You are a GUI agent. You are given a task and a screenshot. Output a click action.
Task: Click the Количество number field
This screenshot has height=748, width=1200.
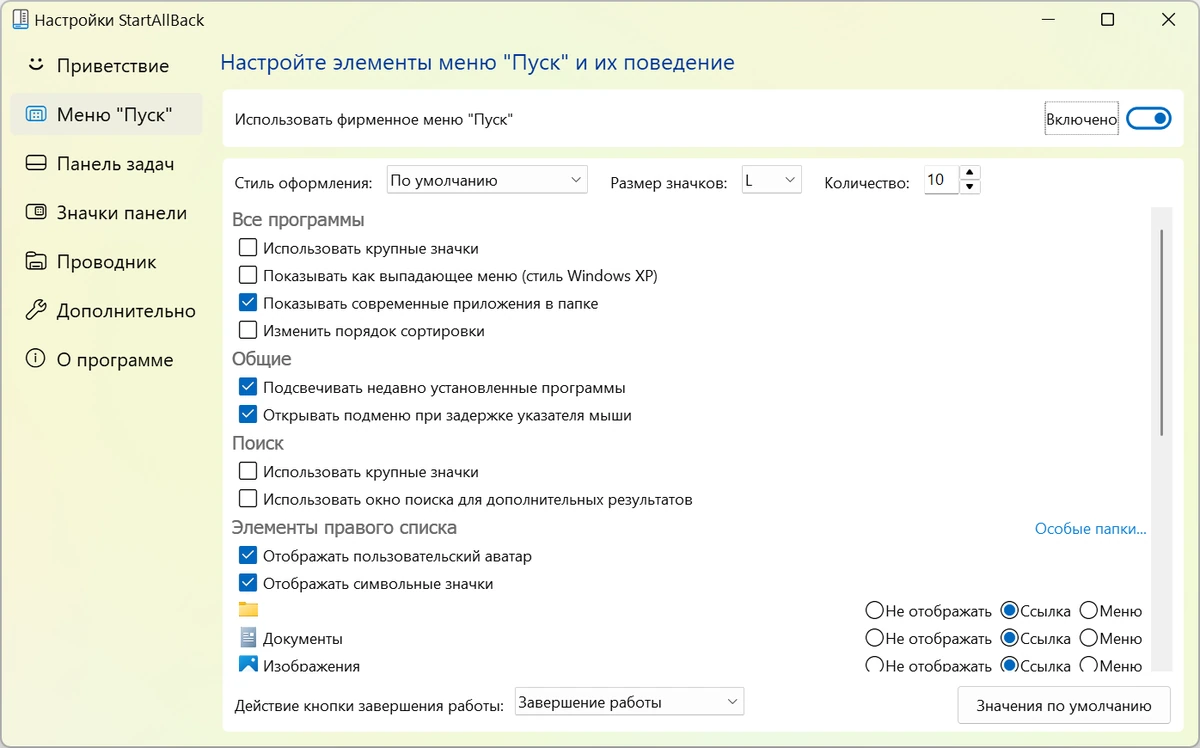coord(942,180)
